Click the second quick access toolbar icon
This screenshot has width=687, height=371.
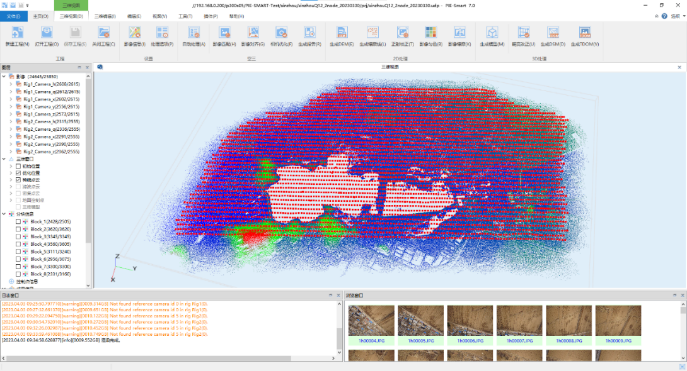(13, 5)
